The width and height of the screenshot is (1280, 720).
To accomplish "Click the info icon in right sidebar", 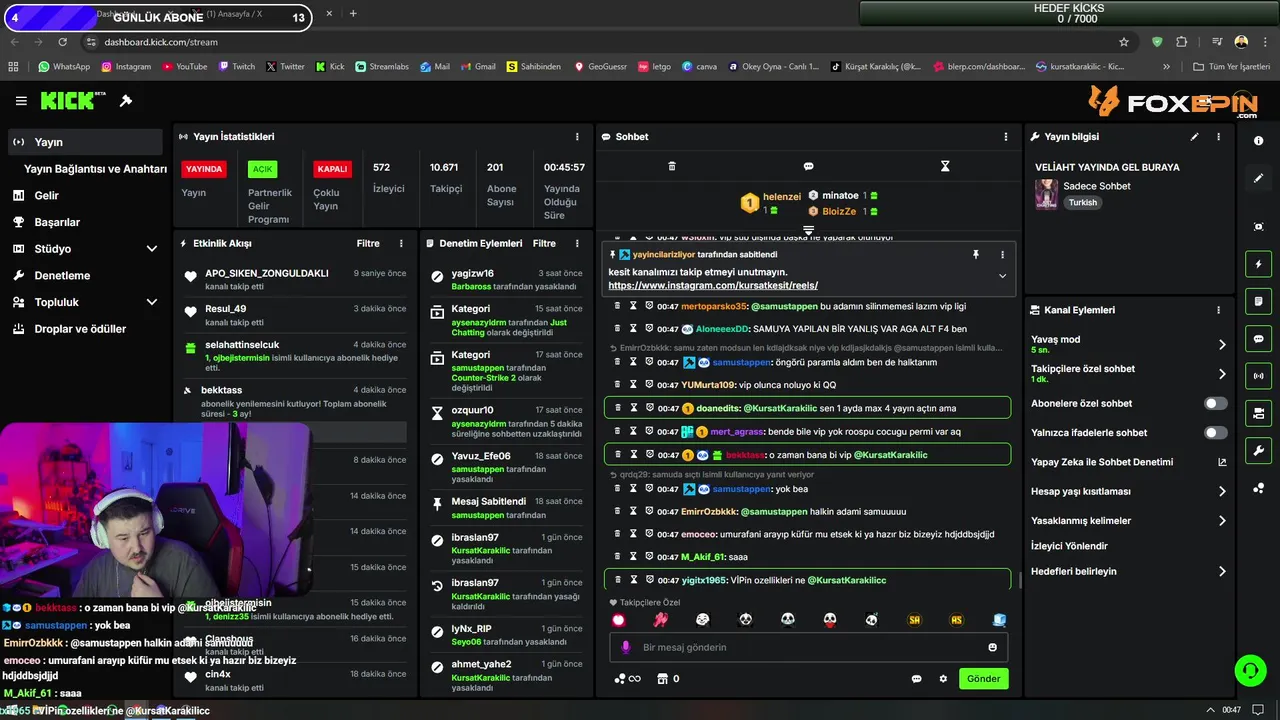I will coord(1259,141).
